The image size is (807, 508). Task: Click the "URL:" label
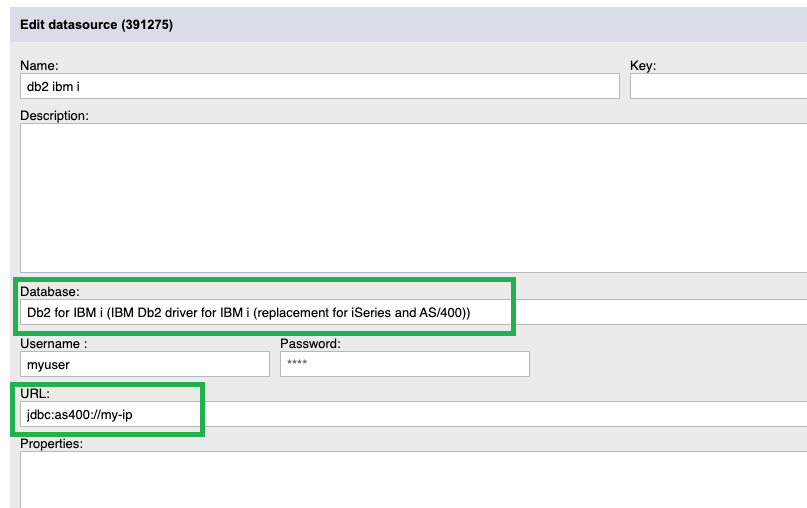pyautogui.click(x=35, y=393)
